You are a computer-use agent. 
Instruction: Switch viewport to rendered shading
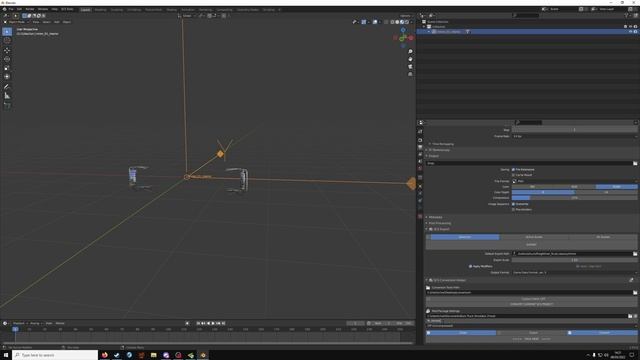point(407,22)
